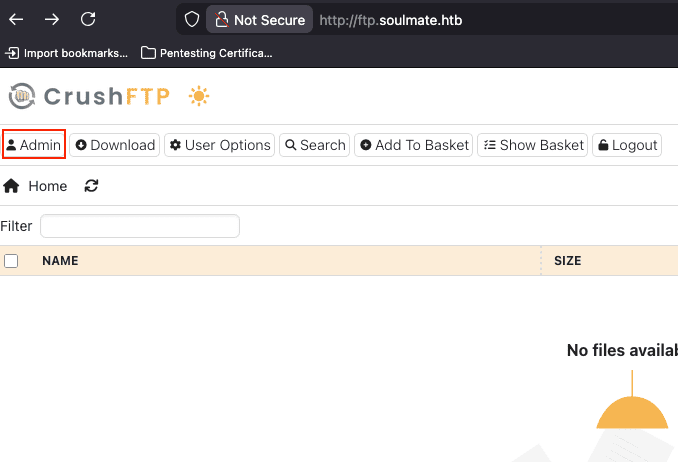Check the select-all files checkbox
Screen dimensions: 678x462
click(12, 261)
